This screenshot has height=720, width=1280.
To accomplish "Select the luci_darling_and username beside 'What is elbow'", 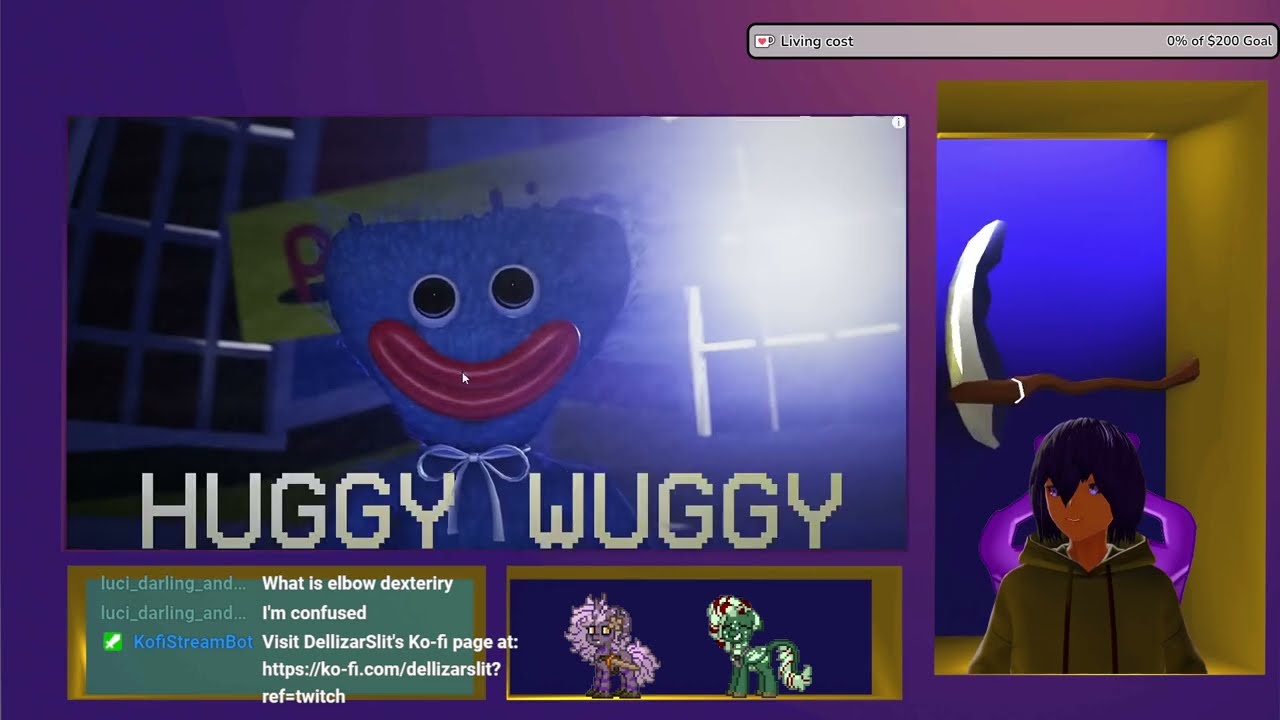I will 173,583.
